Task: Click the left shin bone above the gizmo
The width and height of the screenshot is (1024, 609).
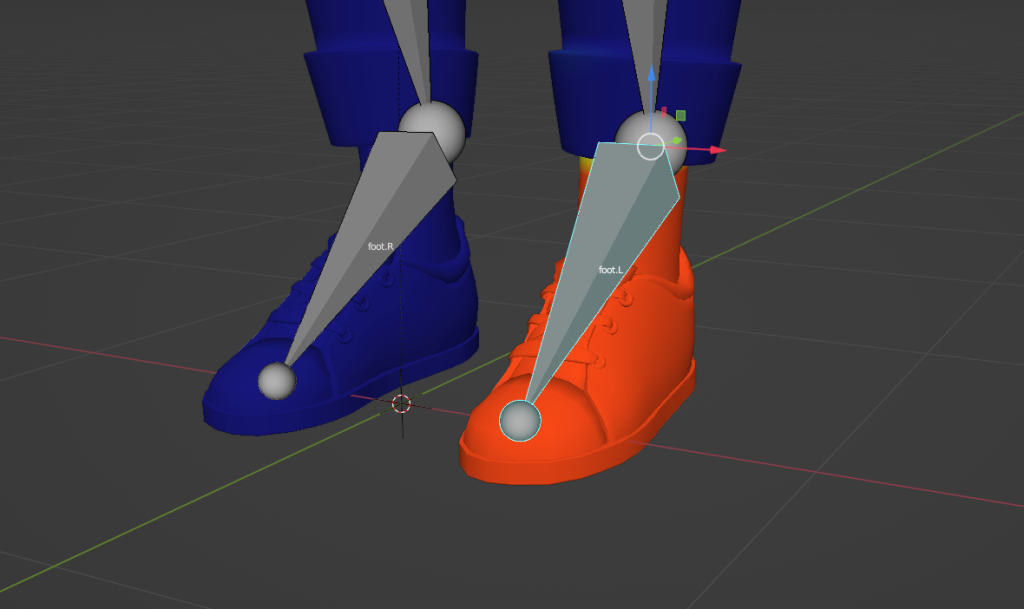Action: (x=640, y=25)
